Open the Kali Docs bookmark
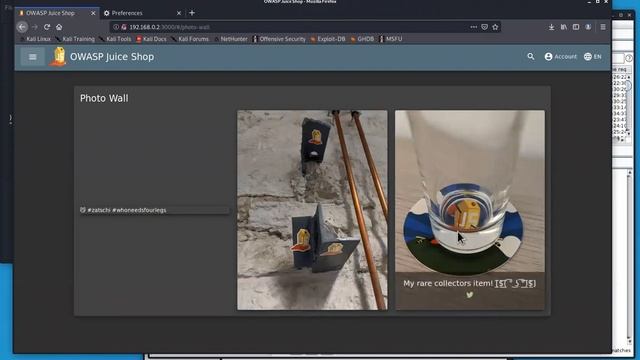 pos(151,39)
